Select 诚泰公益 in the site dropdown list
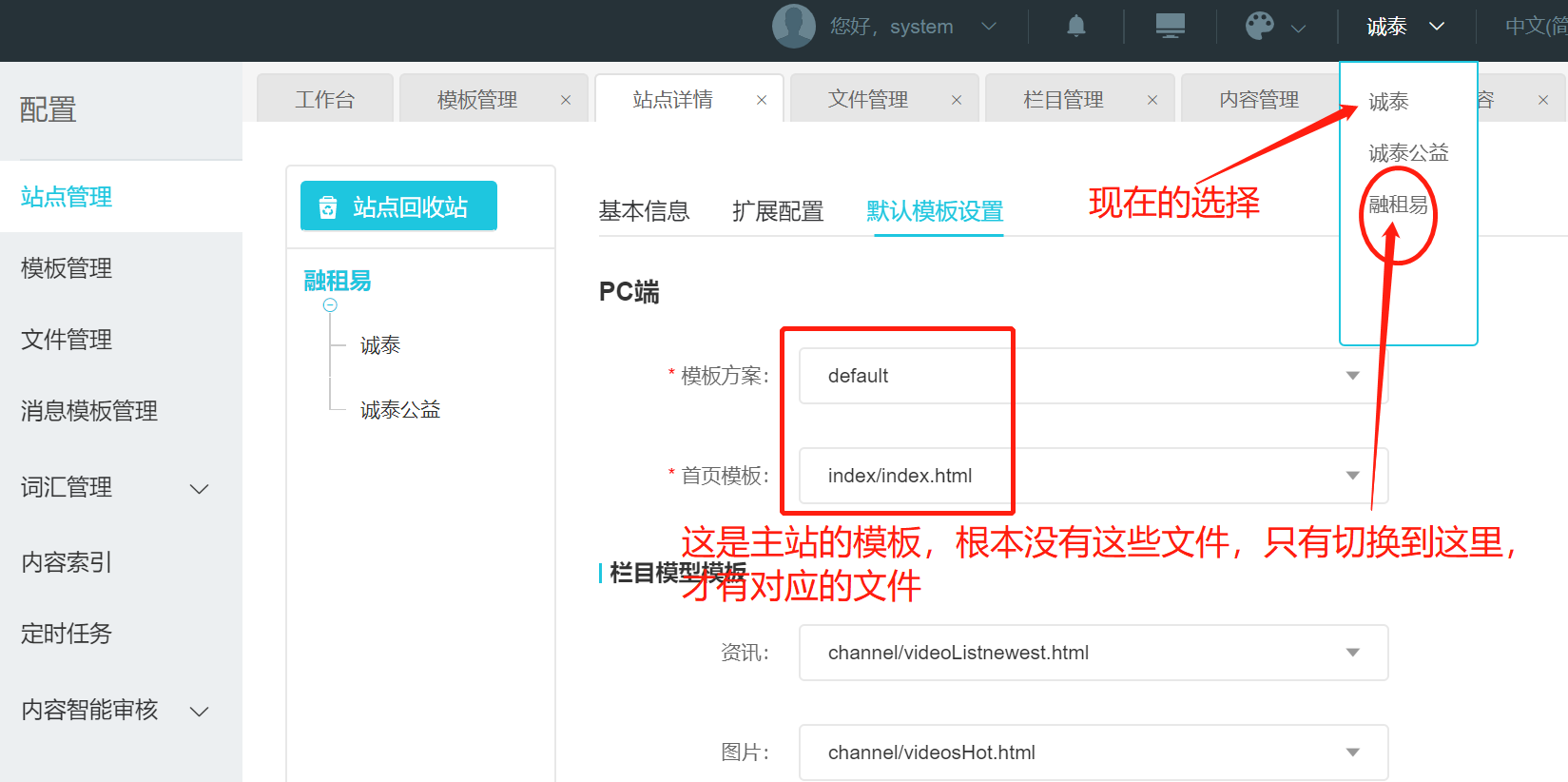The image size is (1568, 782). 1408,153
